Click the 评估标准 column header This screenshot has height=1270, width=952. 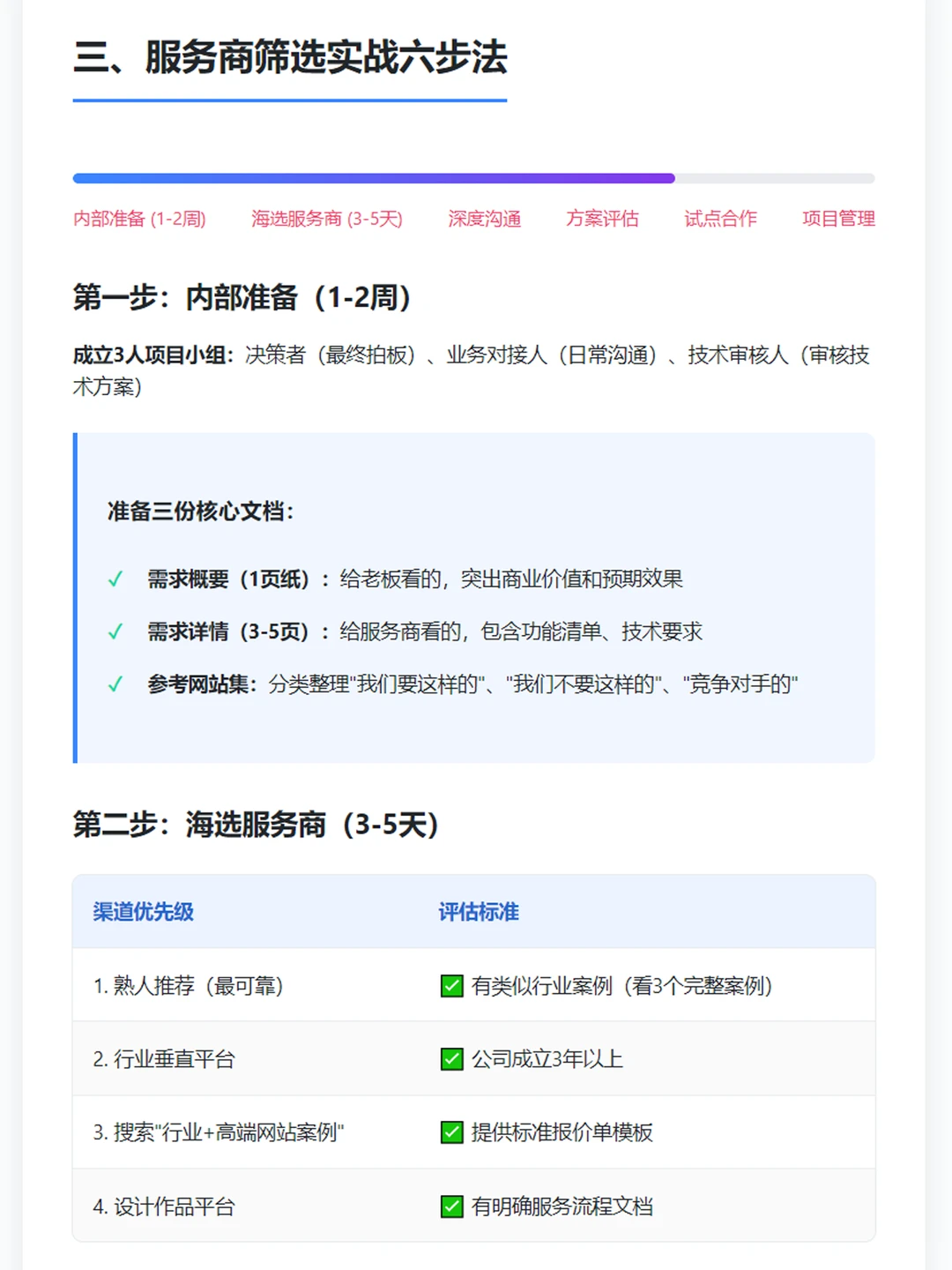point(479,912)
